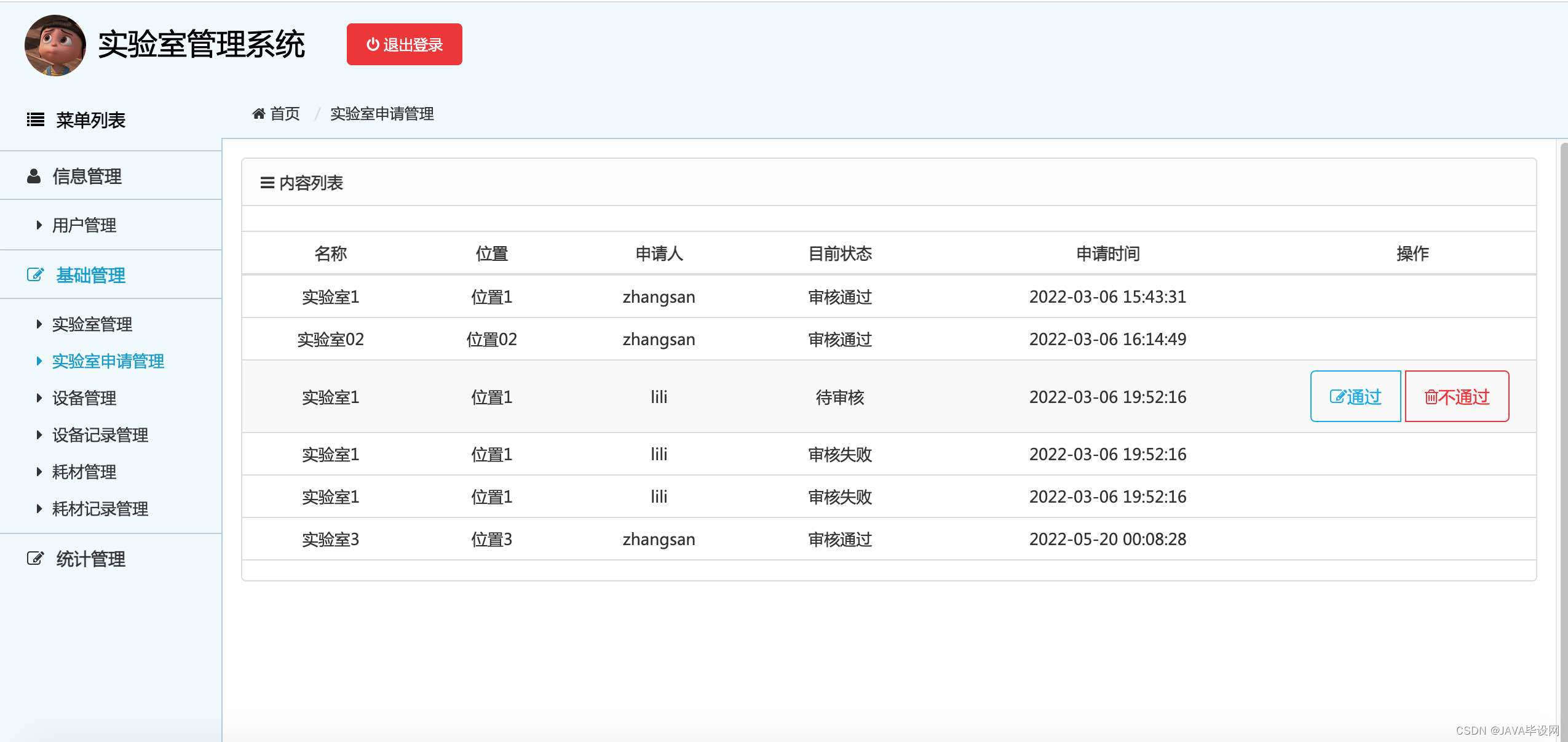Click the edit icon beside 统计管理

(36, 559)
